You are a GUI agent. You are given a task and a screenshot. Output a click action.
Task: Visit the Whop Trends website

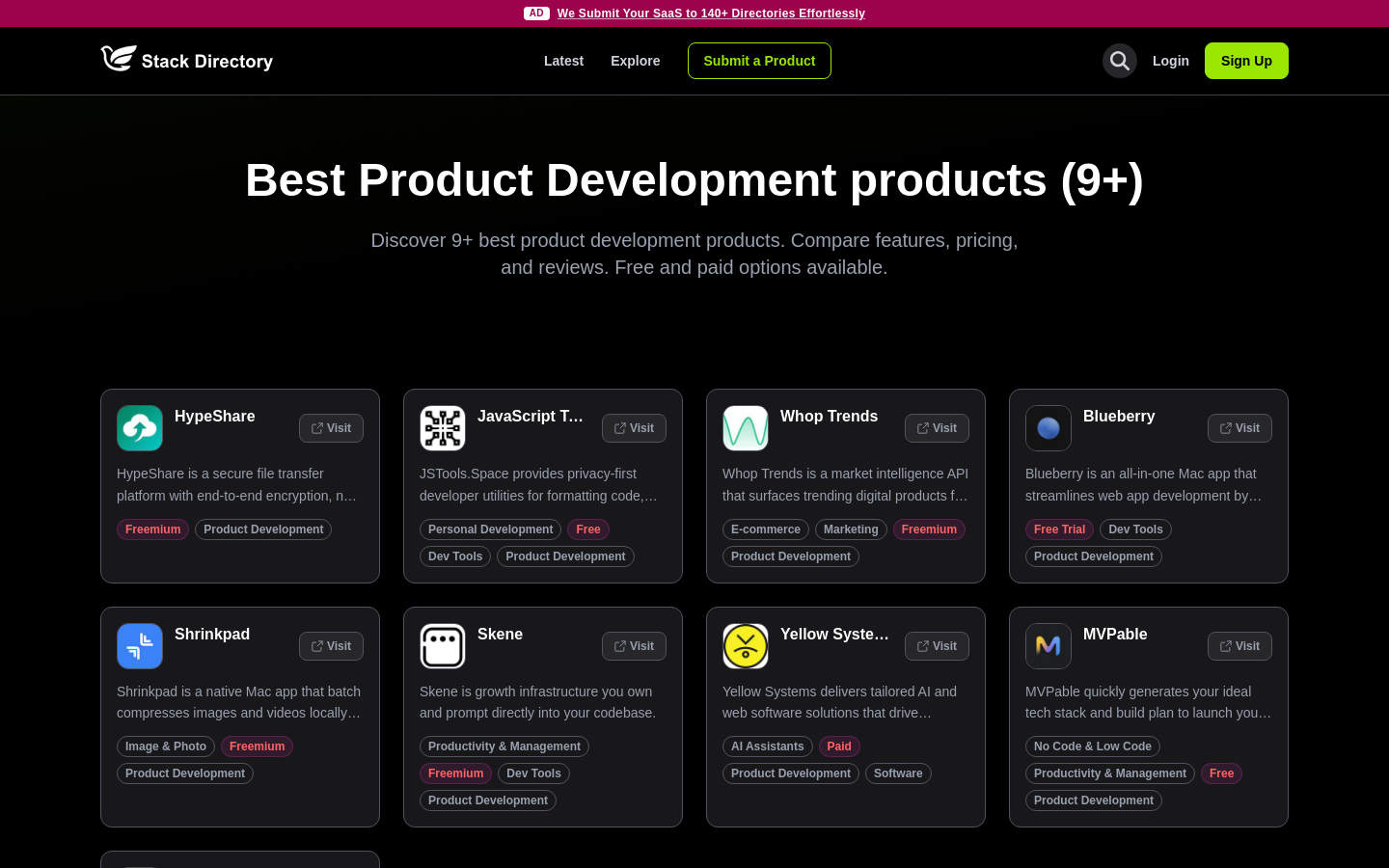coord(937,428)
